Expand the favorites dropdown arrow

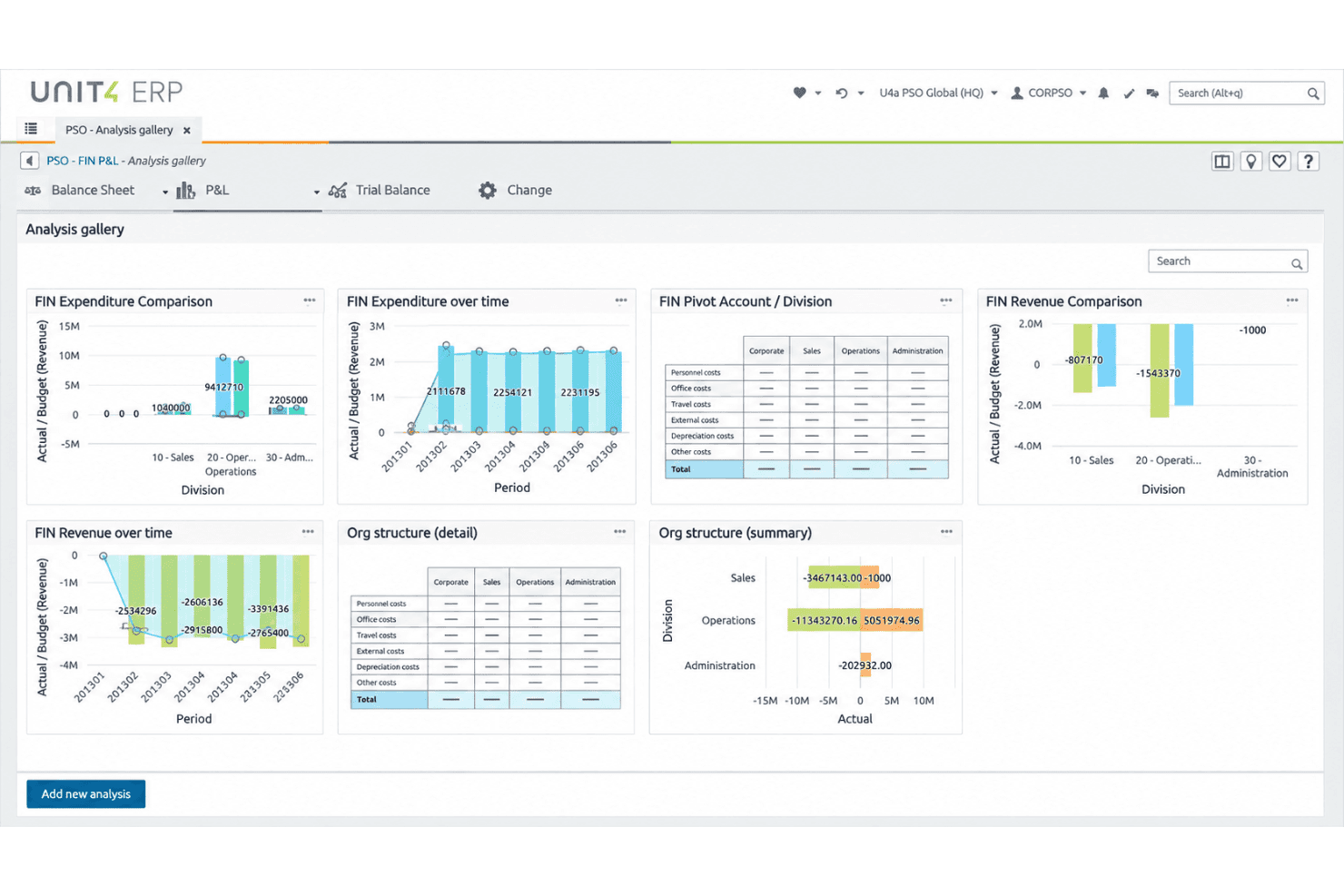pyautogui.click(x=818, y=94)
